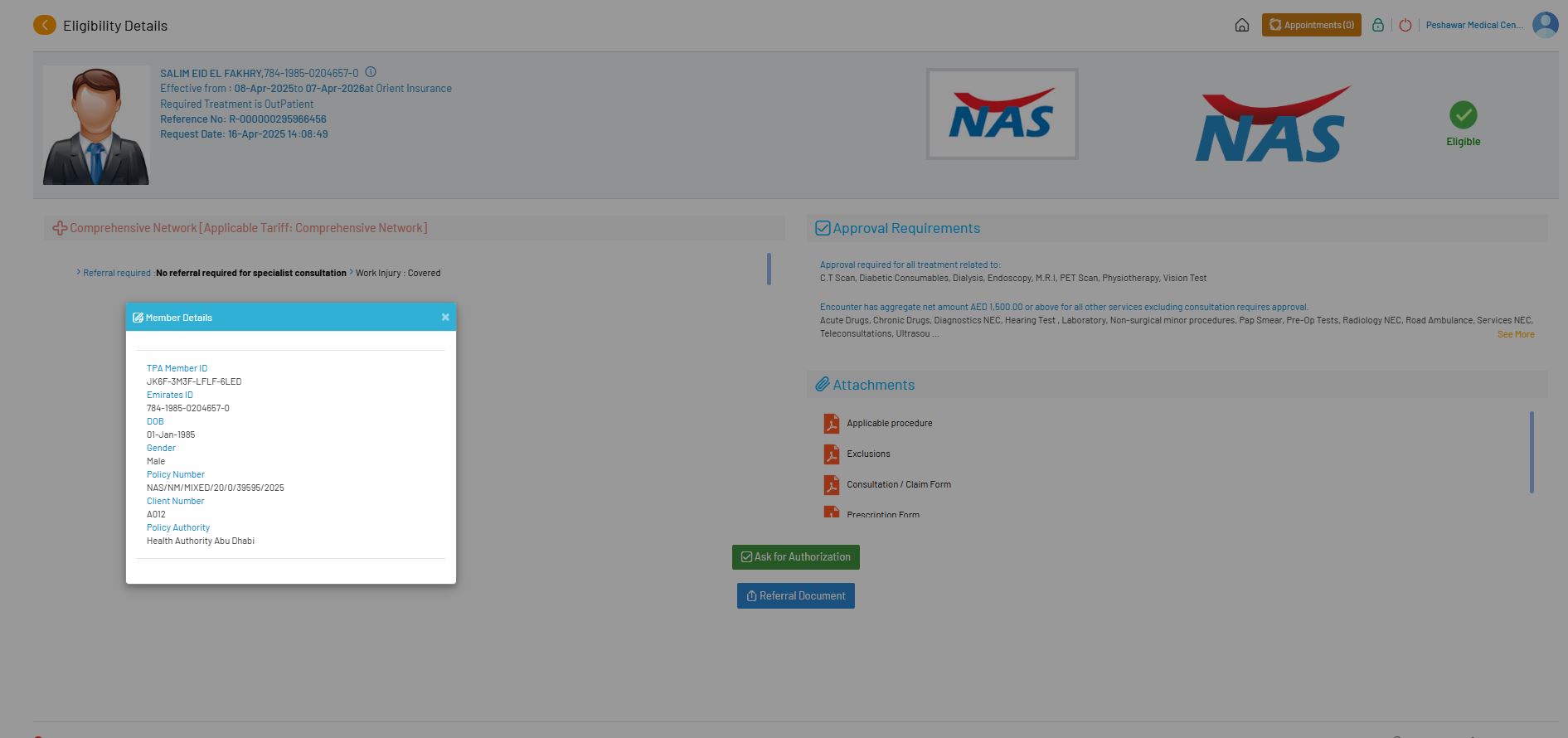Click the green padlock icon in header

point(1378,25)
